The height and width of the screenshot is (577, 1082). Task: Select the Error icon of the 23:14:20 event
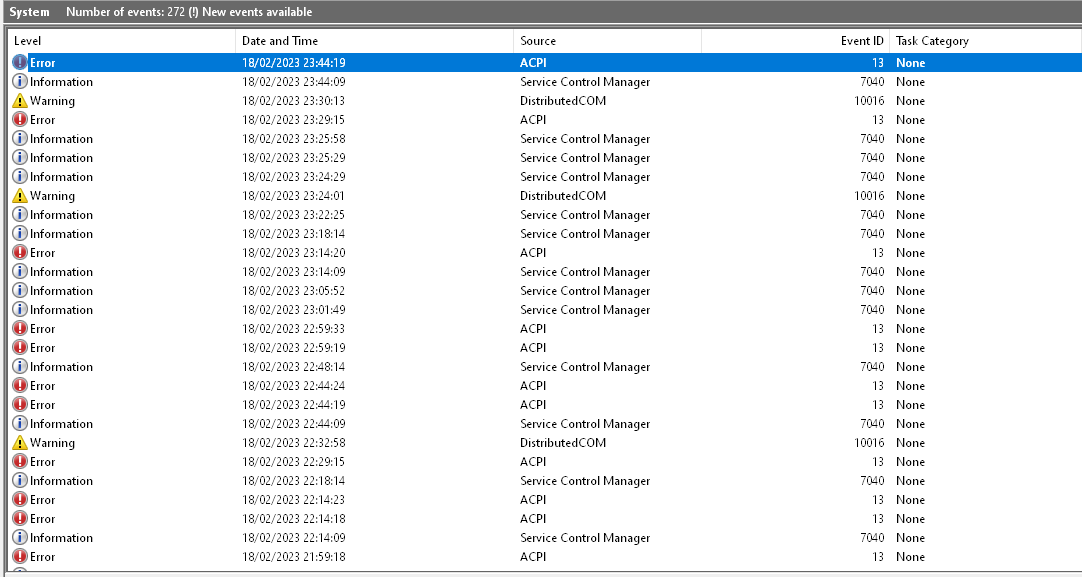20,253
